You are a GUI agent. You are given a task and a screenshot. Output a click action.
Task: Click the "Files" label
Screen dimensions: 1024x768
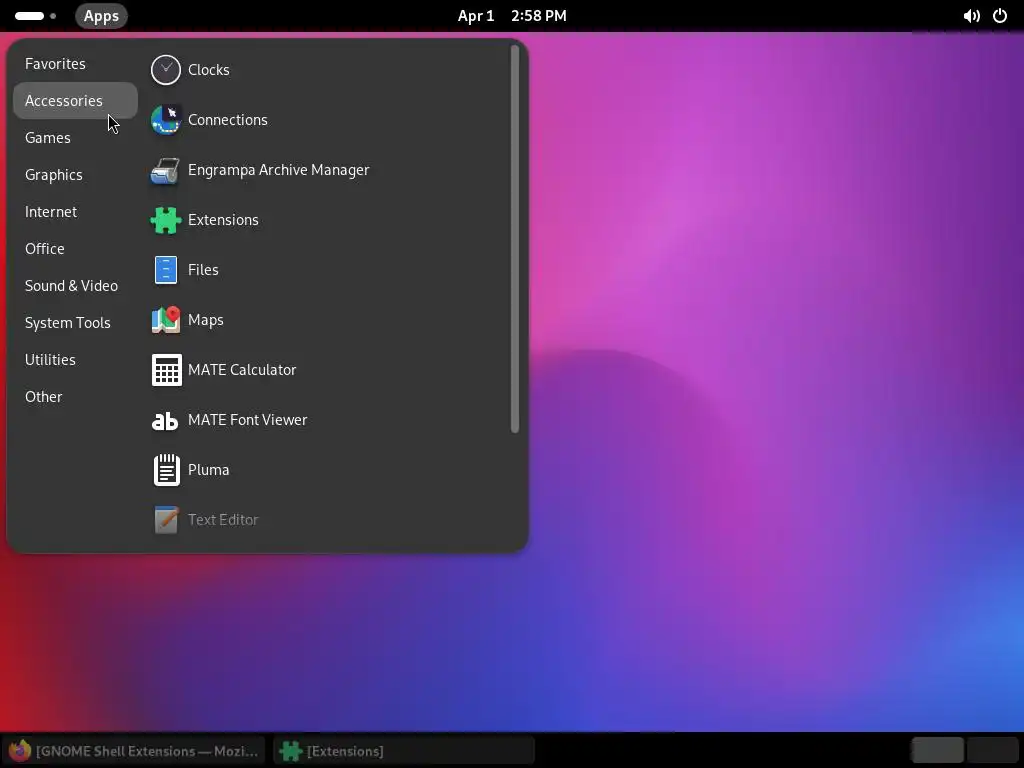coord(203,270)
